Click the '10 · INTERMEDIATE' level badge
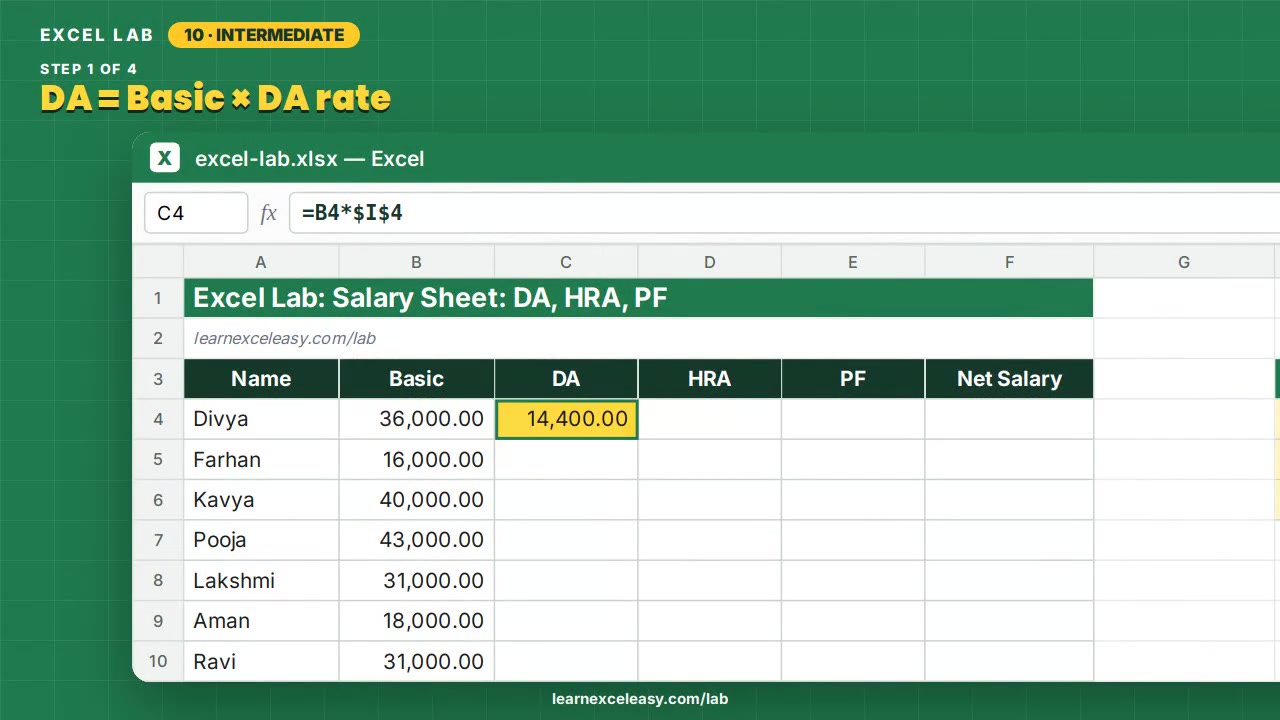The image size is (1280, 720). pos(264,35)
